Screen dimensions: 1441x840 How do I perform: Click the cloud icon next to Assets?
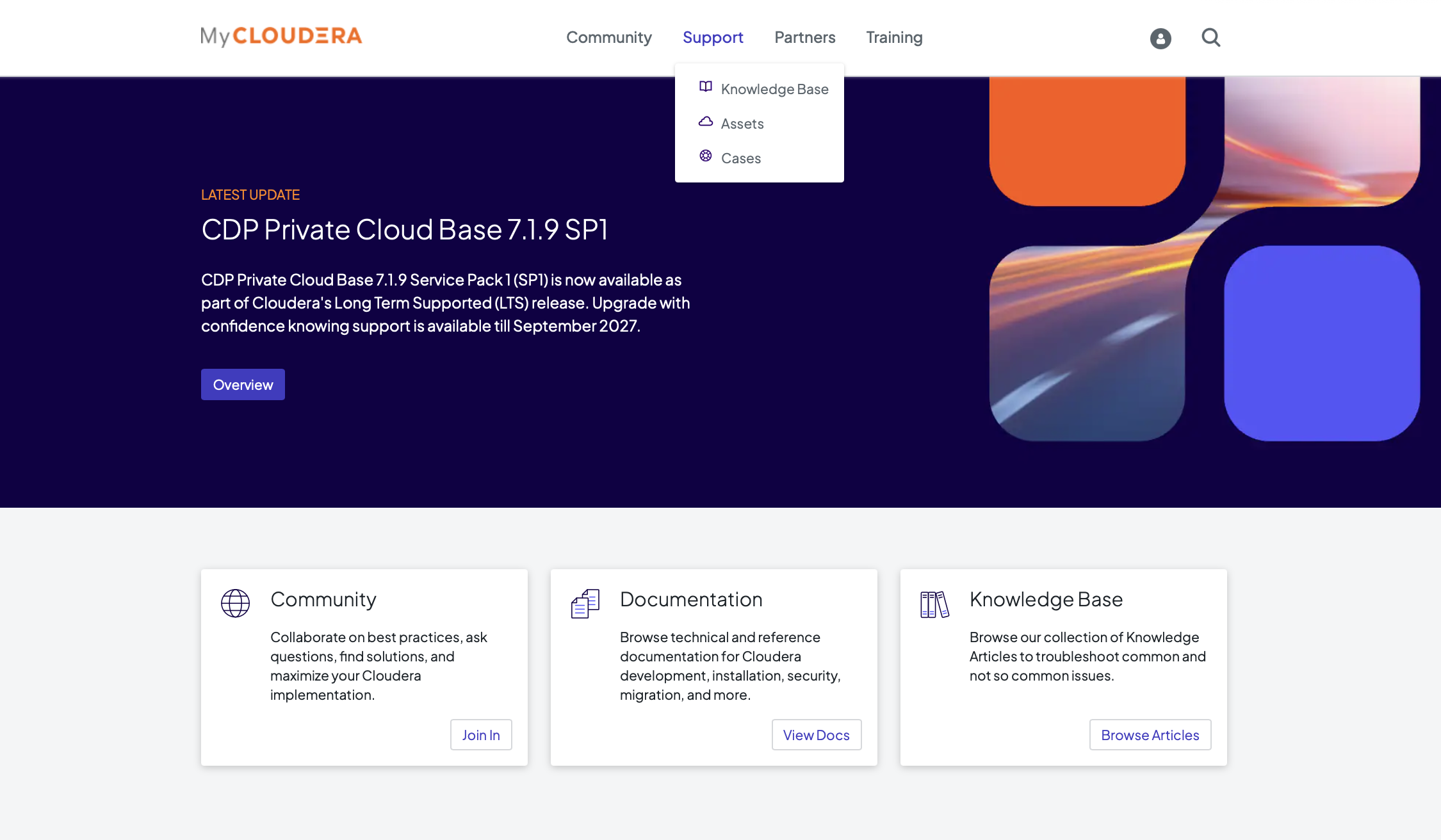(x=705, y=122)
